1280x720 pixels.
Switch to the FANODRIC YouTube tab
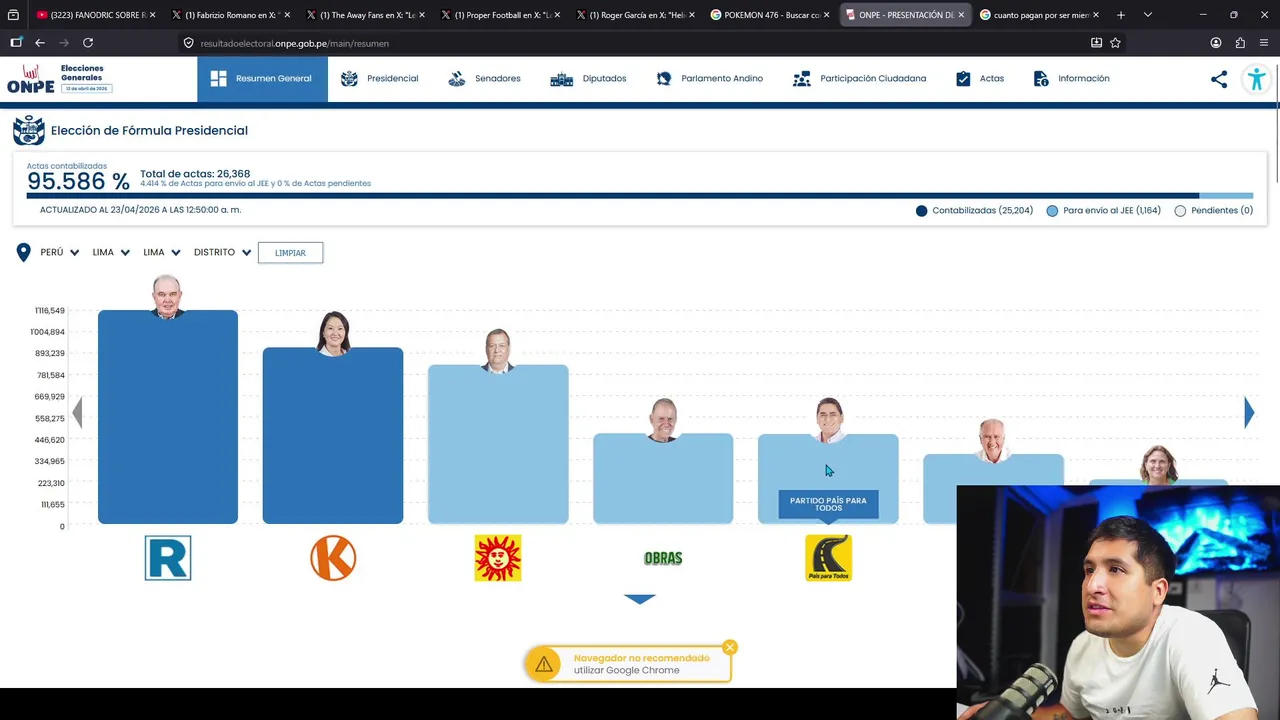[x=90, y=15]
